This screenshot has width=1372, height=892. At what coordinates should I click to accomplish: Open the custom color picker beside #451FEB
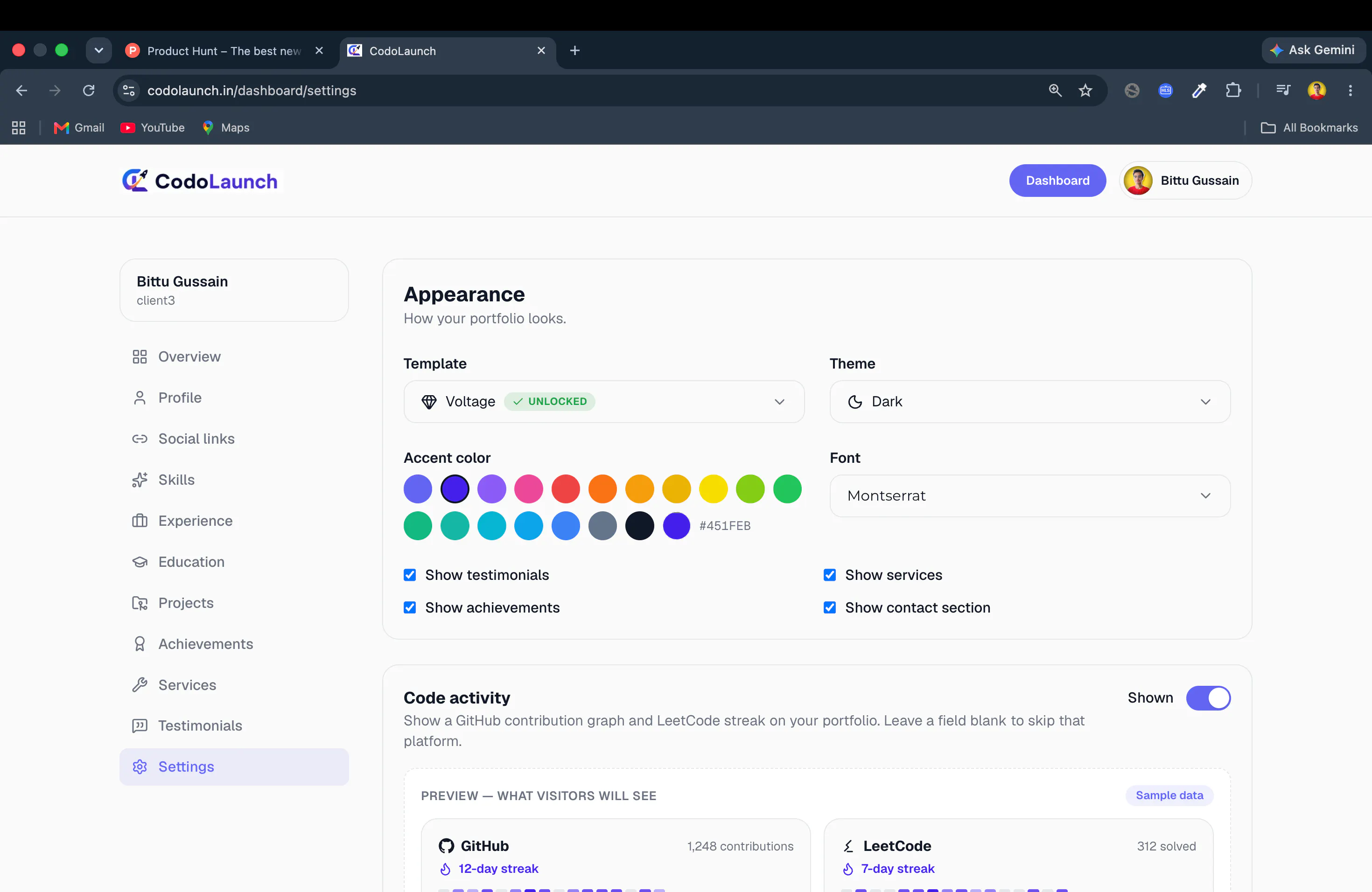click(676, 526)
